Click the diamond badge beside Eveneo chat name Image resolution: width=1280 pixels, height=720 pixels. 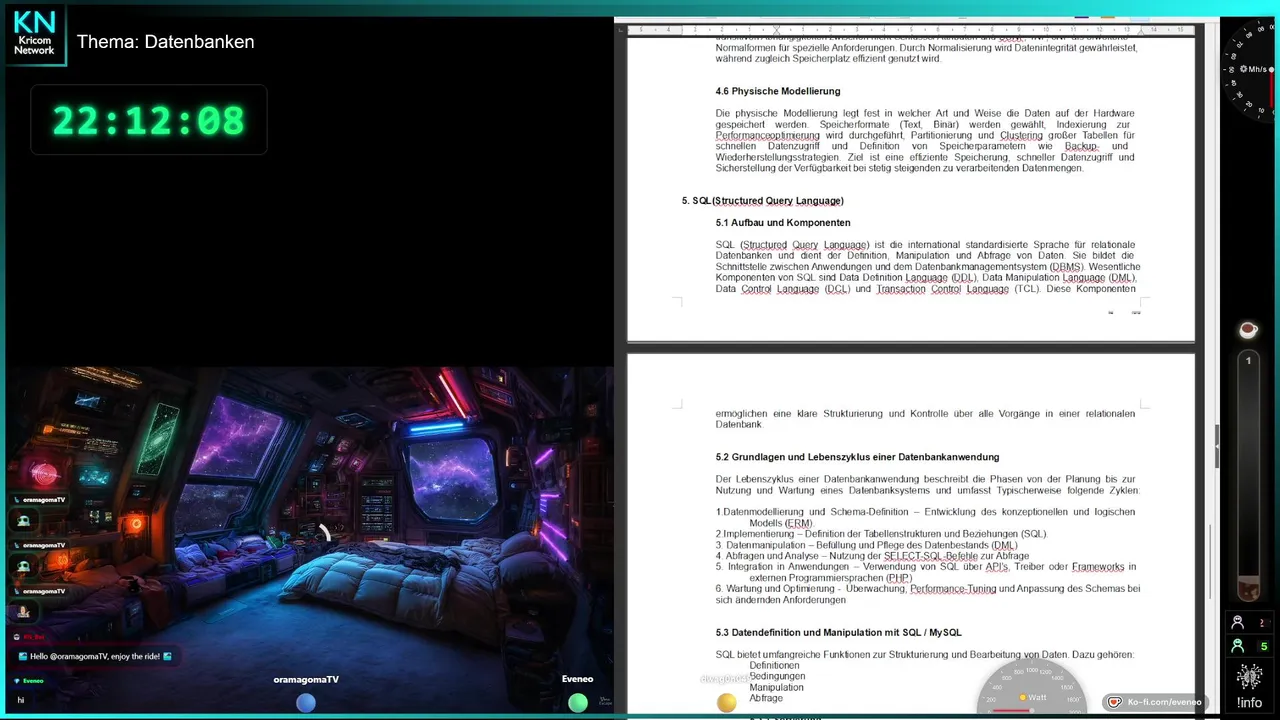coord(17,680)
